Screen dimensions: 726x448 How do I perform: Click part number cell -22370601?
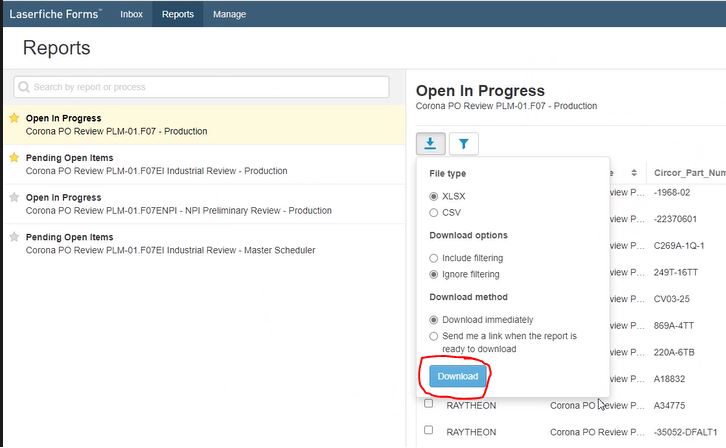[x=675, y=219]
